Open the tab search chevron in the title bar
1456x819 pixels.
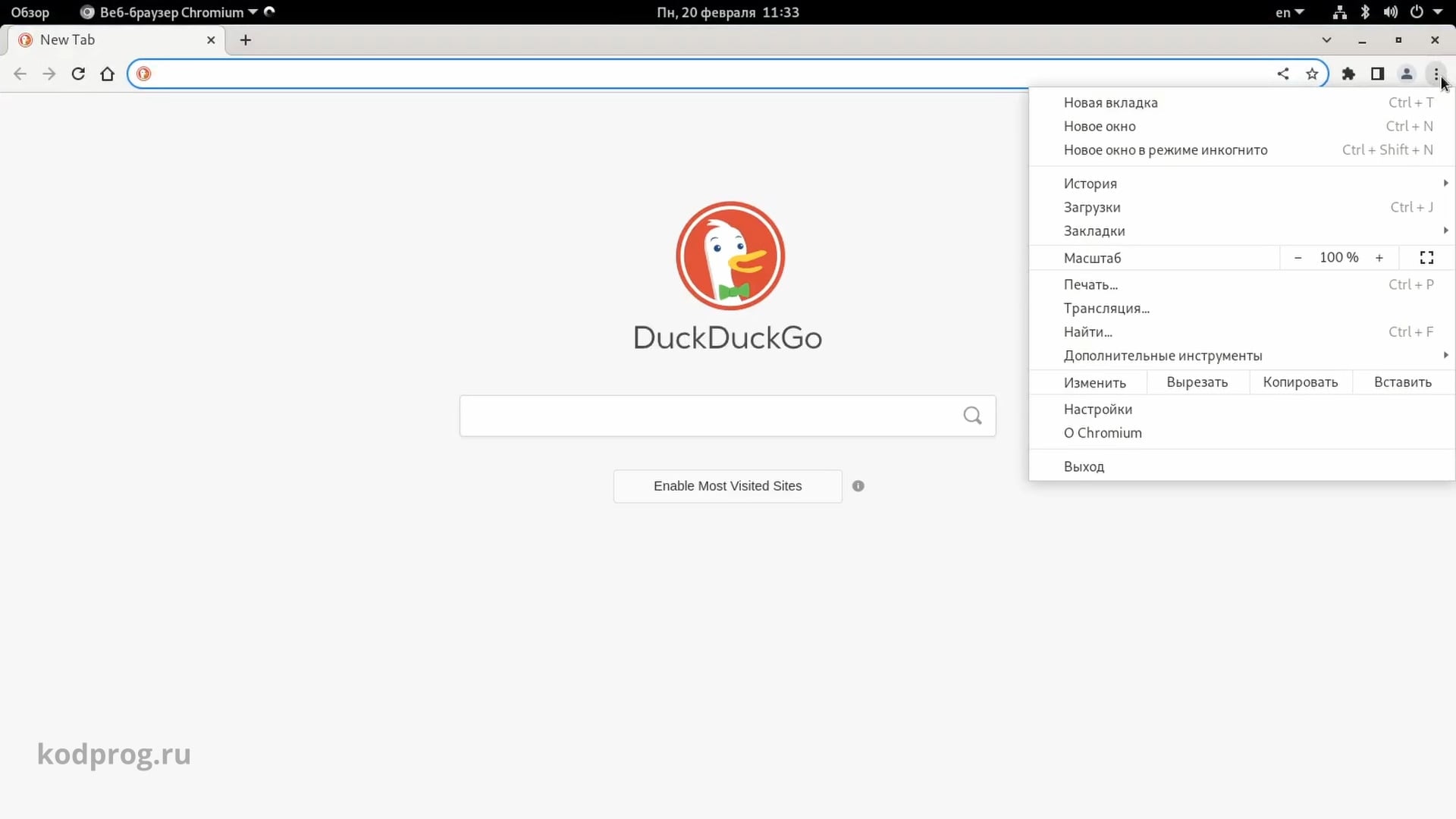[1326, 40]
